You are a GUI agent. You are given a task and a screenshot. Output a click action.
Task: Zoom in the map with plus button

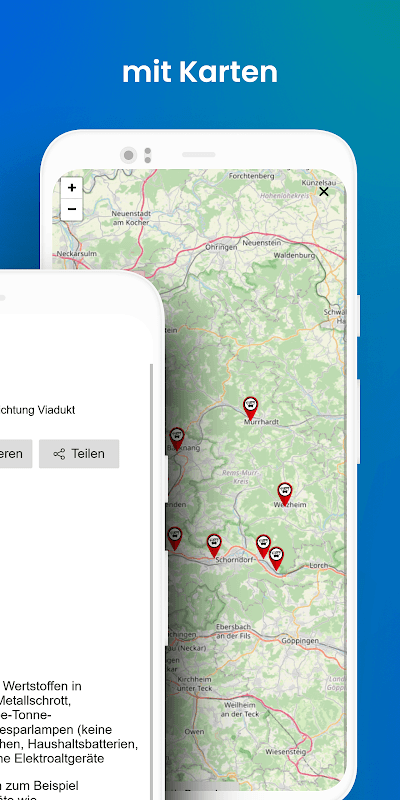71,188
